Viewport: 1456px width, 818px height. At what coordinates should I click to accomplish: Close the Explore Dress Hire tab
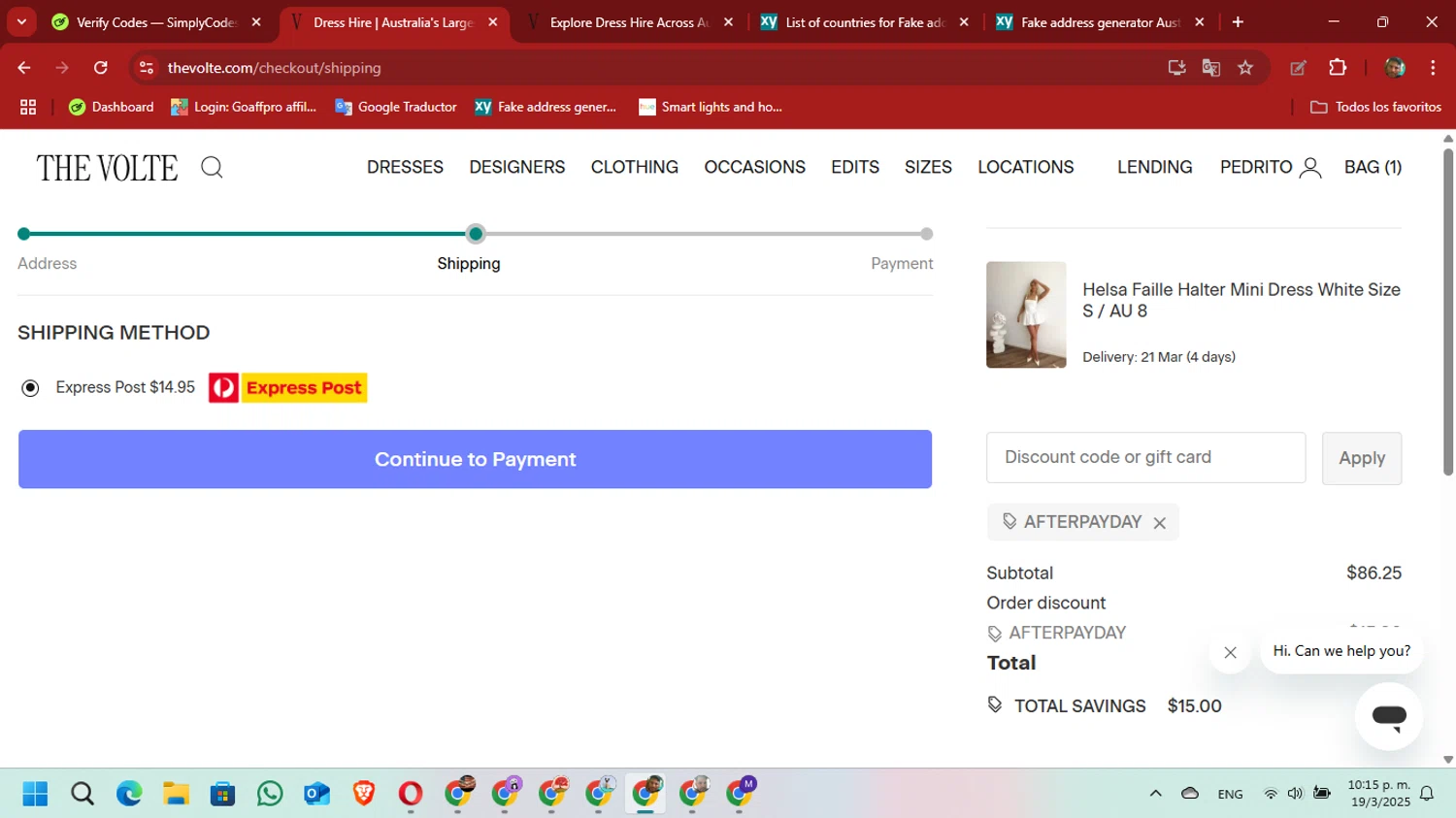728,22
